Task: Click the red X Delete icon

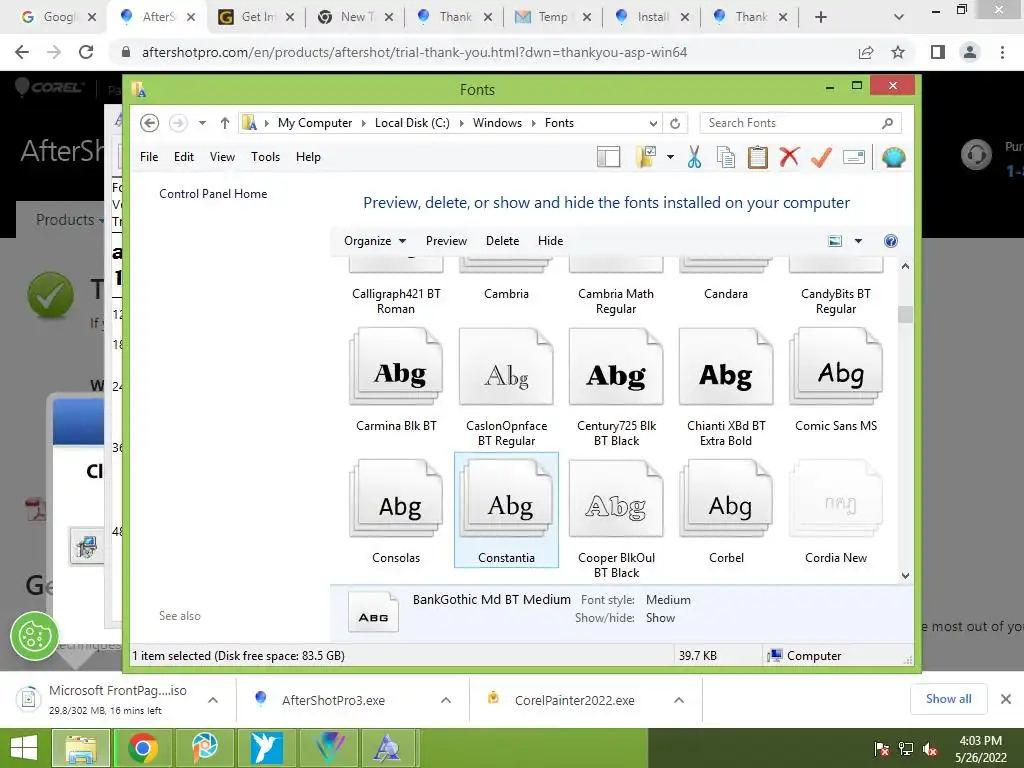Action: pyautogui.click(x=789, y=157)
